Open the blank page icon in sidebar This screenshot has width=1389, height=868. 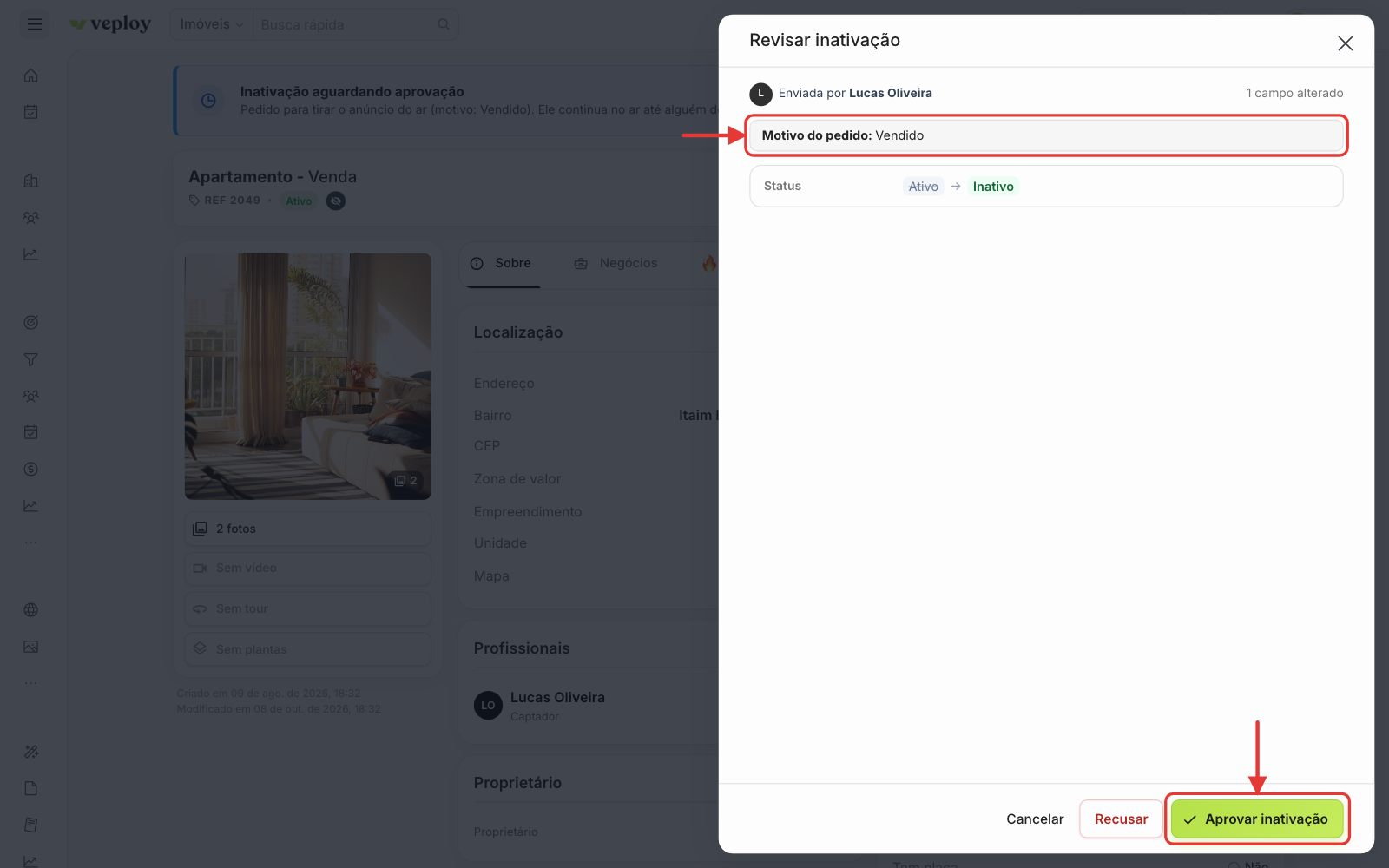click(31, 788)
